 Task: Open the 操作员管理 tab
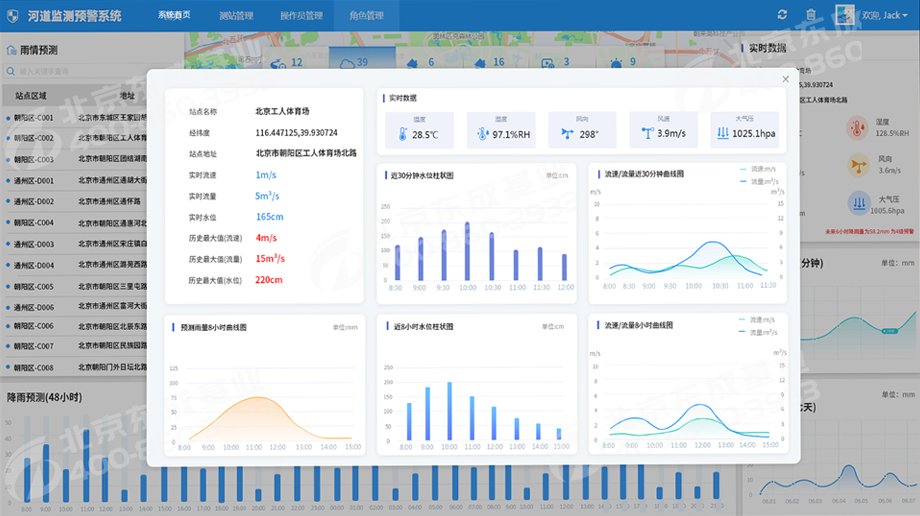(301, 16)
